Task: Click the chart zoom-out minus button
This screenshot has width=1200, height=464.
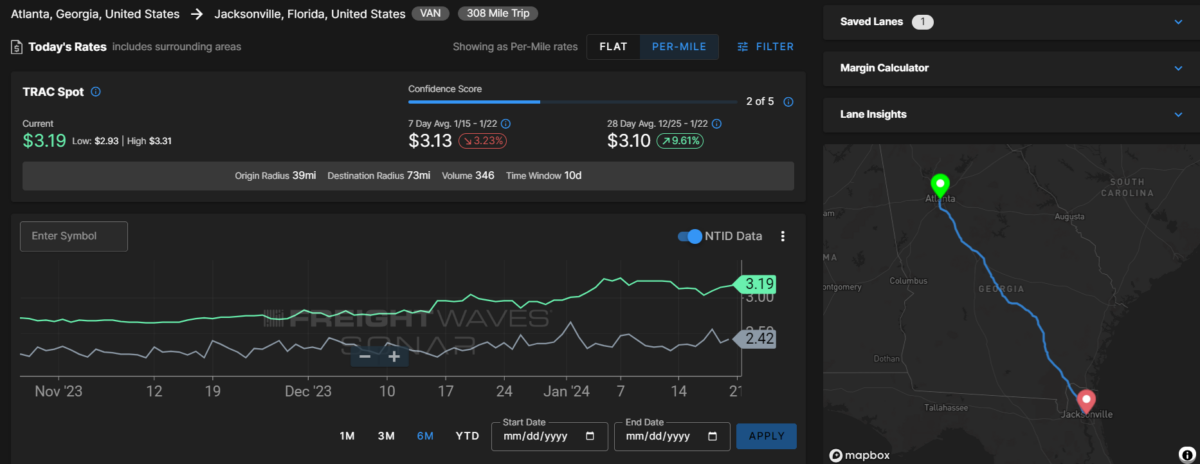Action: 365,356
